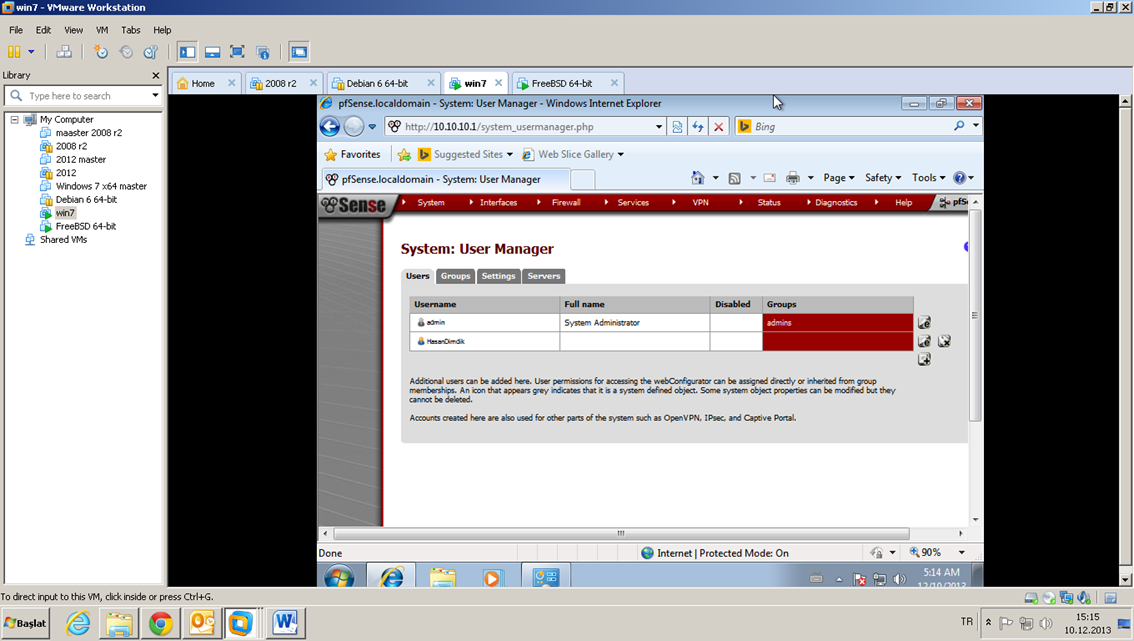Open the VMware Tabs menu
Screen dimensions: 1134x641
131,30
